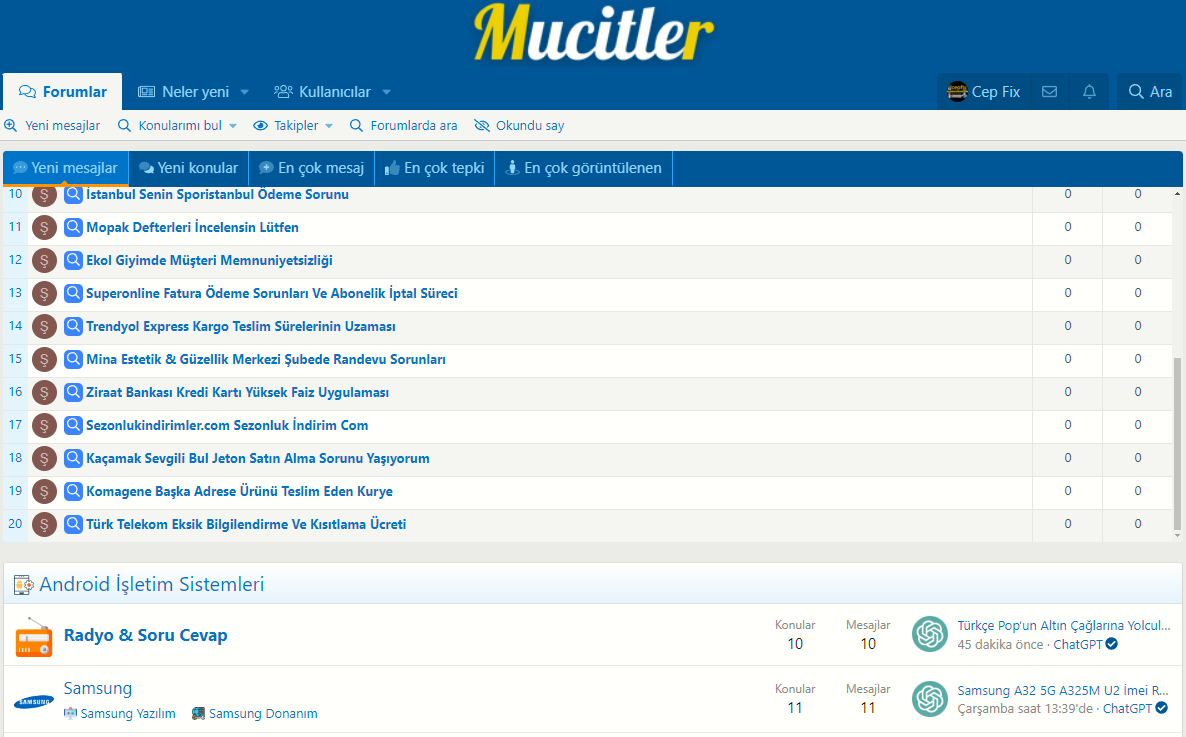This screenshot has height=737, width=1186.
Task: Click the ChatGPT avatar in the Radyo row
Action: coord(930,634)
